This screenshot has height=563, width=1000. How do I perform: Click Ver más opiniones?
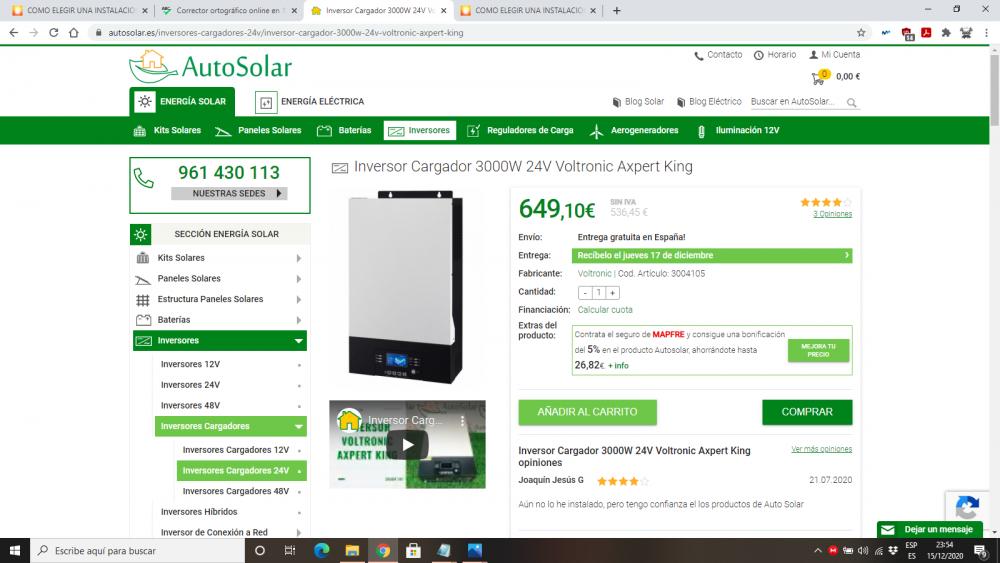coord(821,449)
